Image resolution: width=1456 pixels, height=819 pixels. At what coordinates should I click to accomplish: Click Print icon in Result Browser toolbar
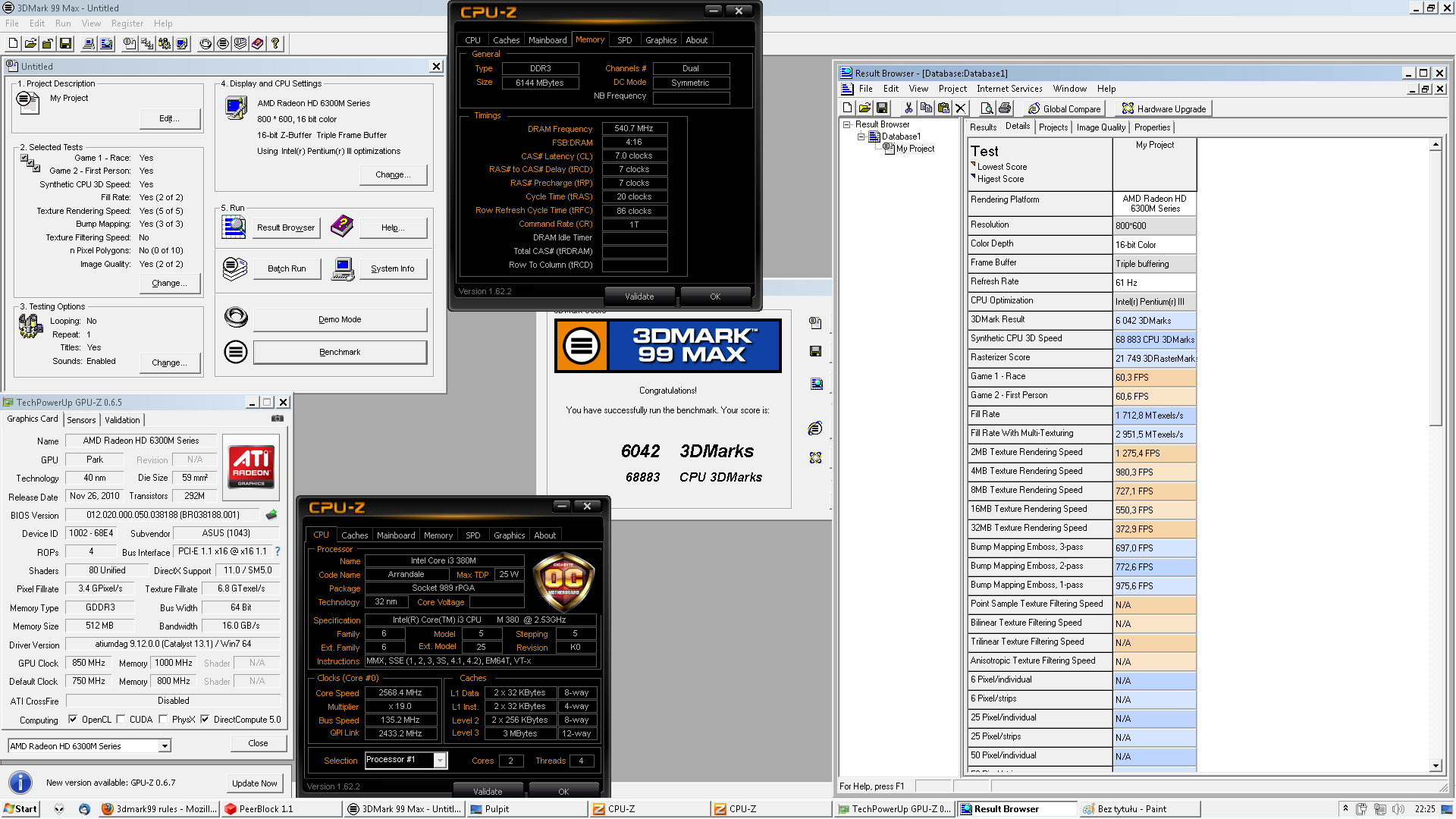pyautogui.click(x=1005, y=108)
